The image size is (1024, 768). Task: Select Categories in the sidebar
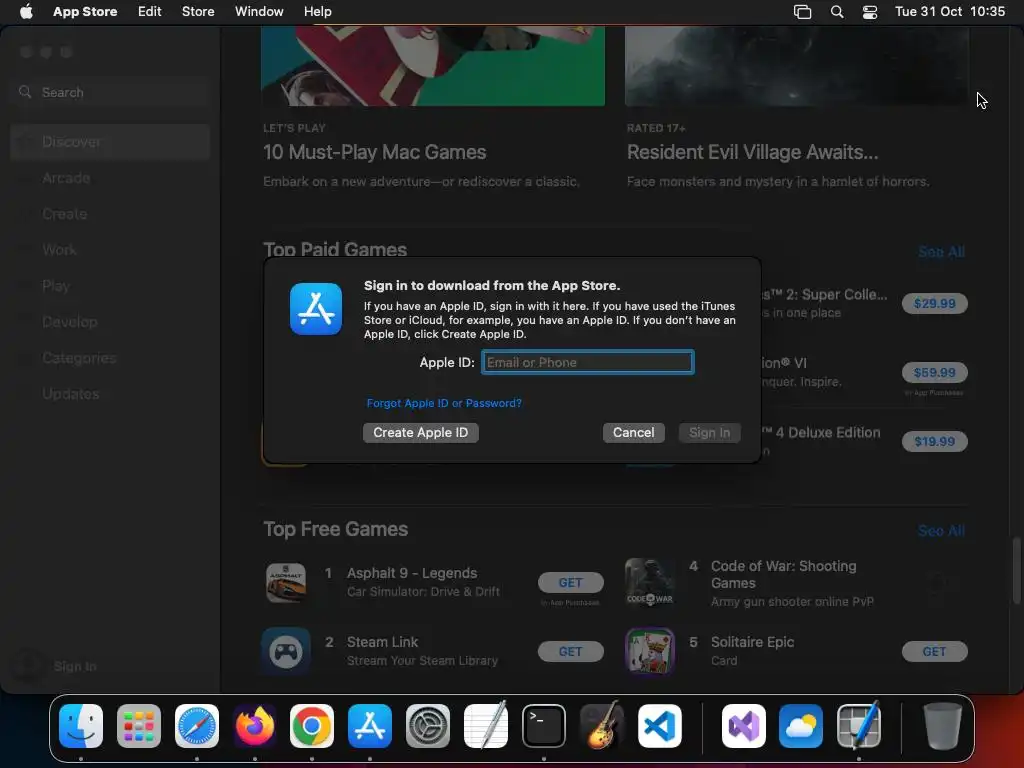coord(110,358)
